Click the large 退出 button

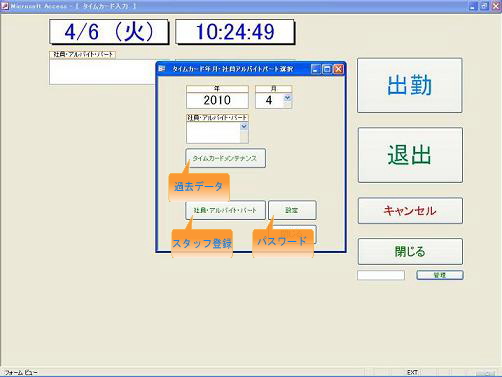pos(410,155)
